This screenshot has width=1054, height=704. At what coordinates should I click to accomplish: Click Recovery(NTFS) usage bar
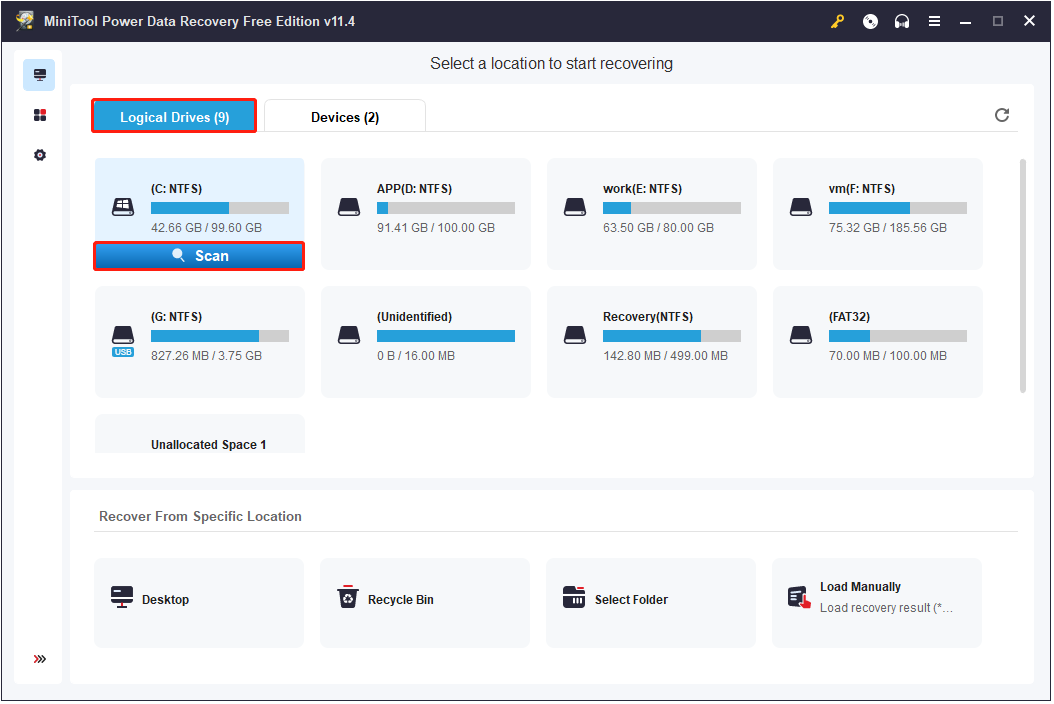coord(672,336)
